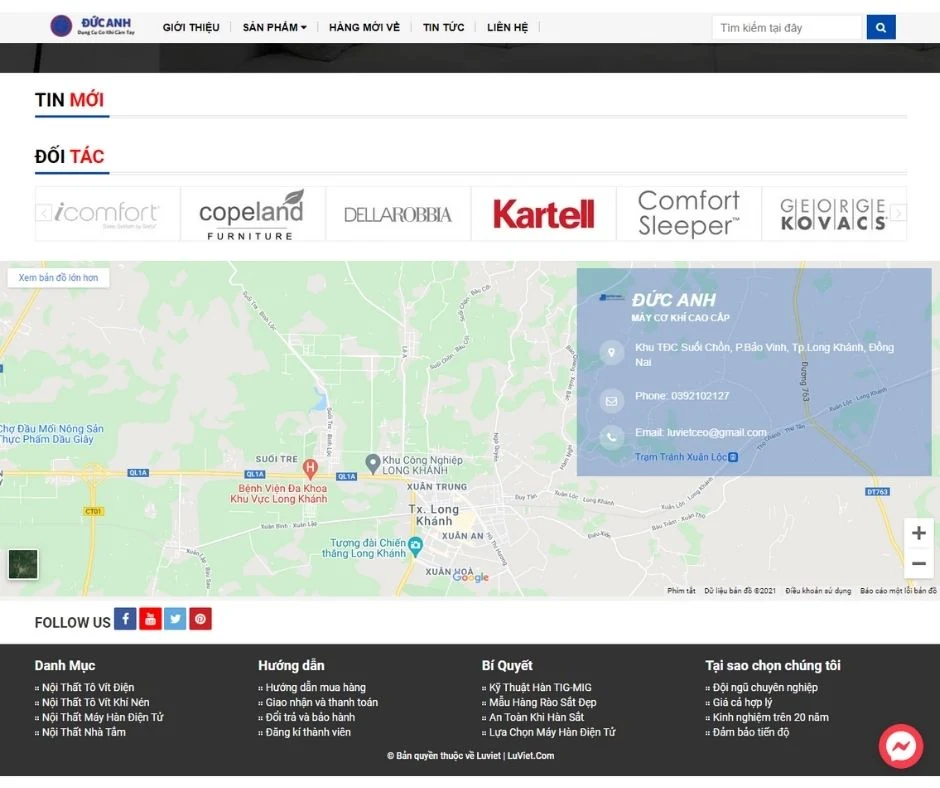Open the Messenger chat bubble
This screenshot has height=788, width=940.
[x=900, y=747]
